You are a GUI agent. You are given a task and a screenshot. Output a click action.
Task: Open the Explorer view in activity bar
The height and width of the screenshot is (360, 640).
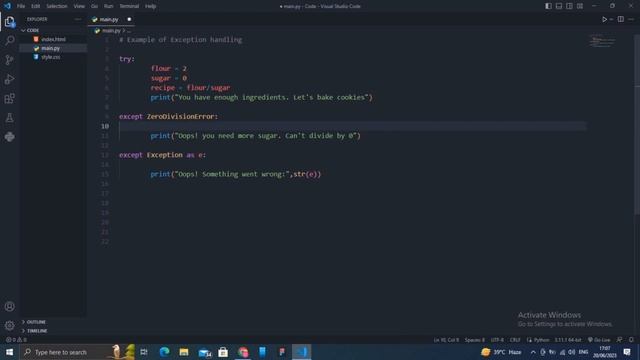(x=10, y=22)
